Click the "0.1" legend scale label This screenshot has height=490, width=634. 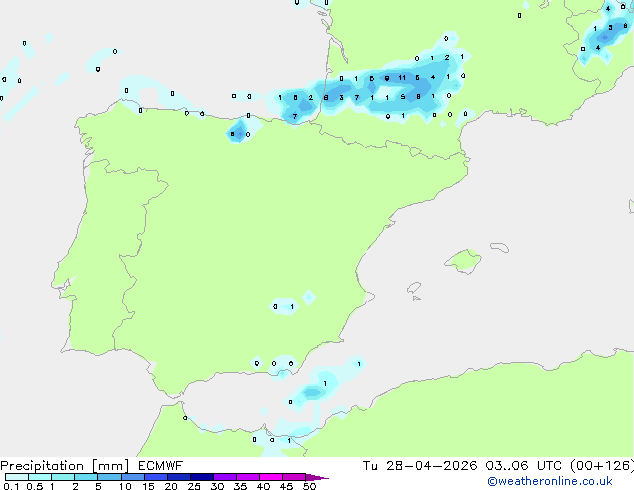pyautogui.click(x=11, y=486)
